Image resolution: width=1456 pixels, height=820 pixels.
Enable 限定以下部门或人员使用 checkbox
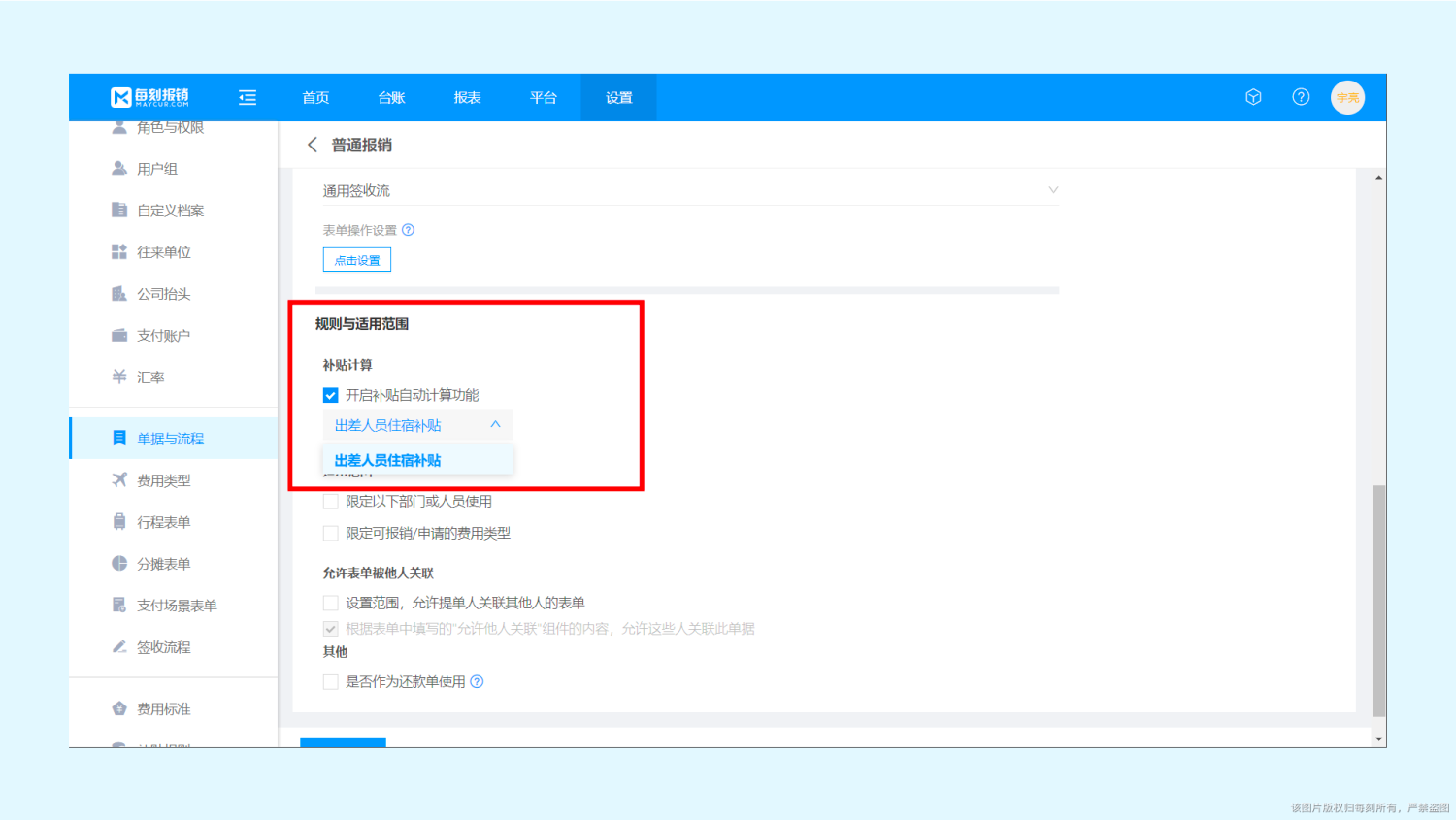331,502
